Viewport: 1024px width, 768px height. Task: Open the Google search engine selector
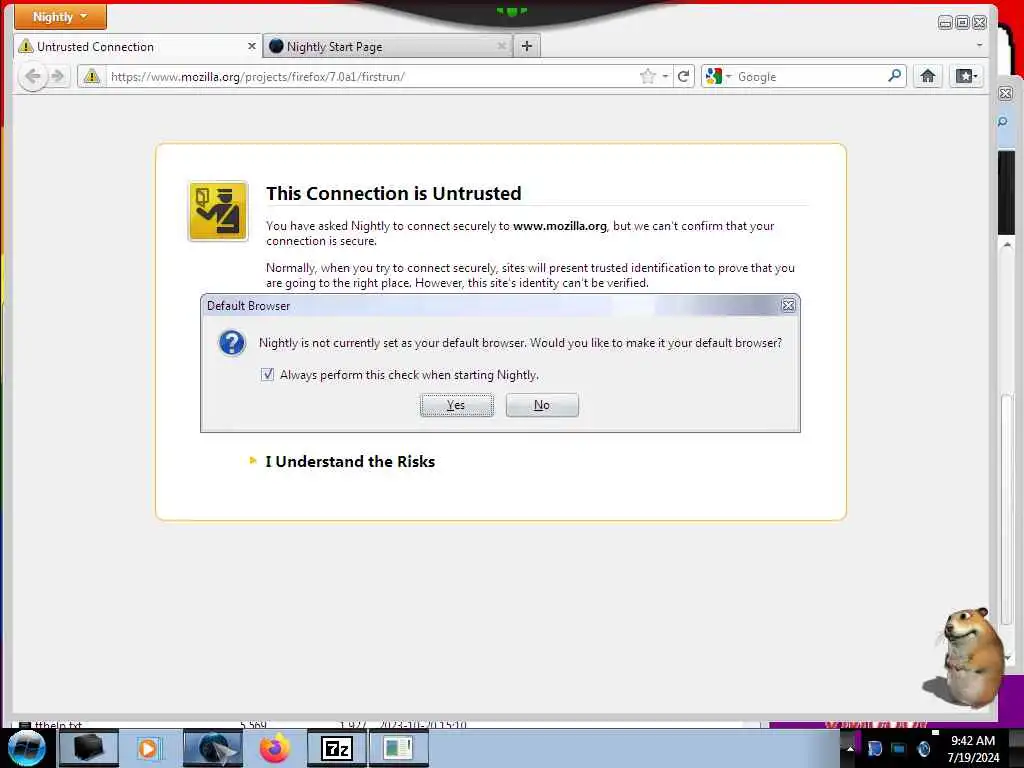coord(718,76)
